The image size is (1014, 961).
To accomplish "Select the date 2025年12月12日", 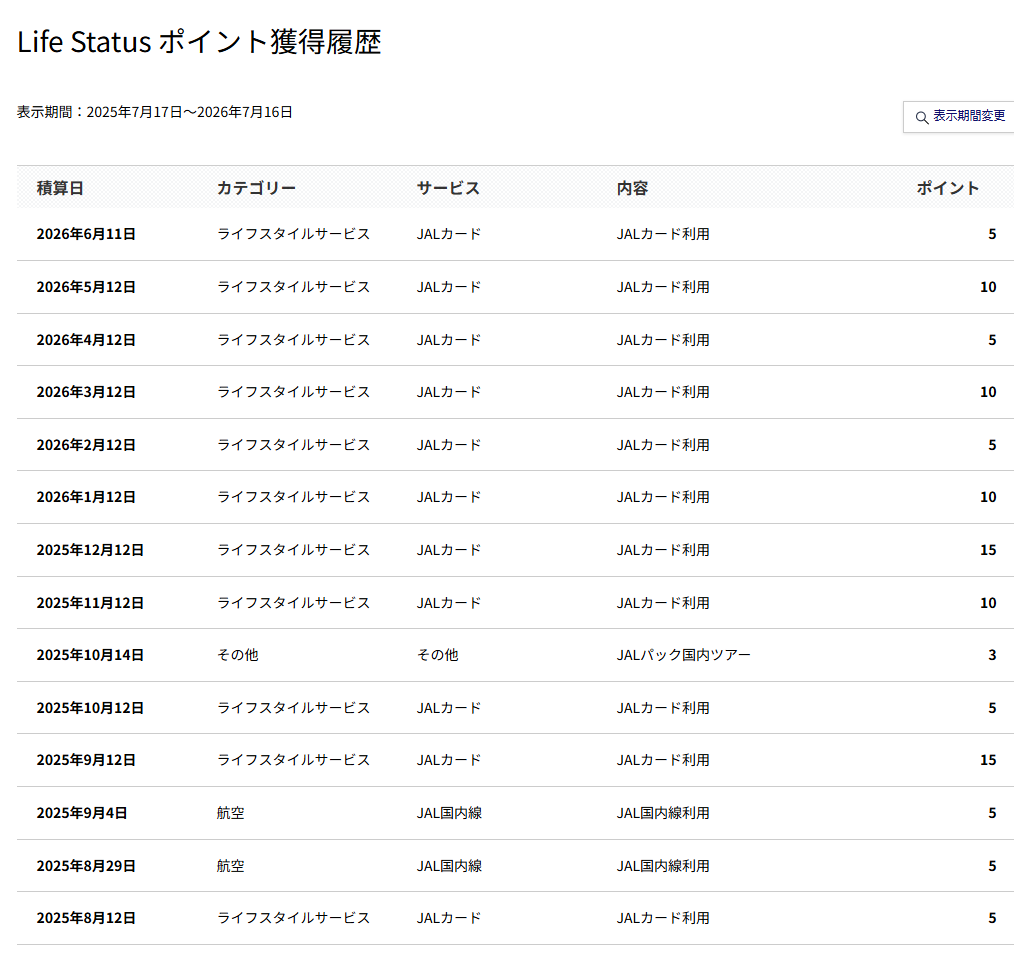I will click(90, 550).
